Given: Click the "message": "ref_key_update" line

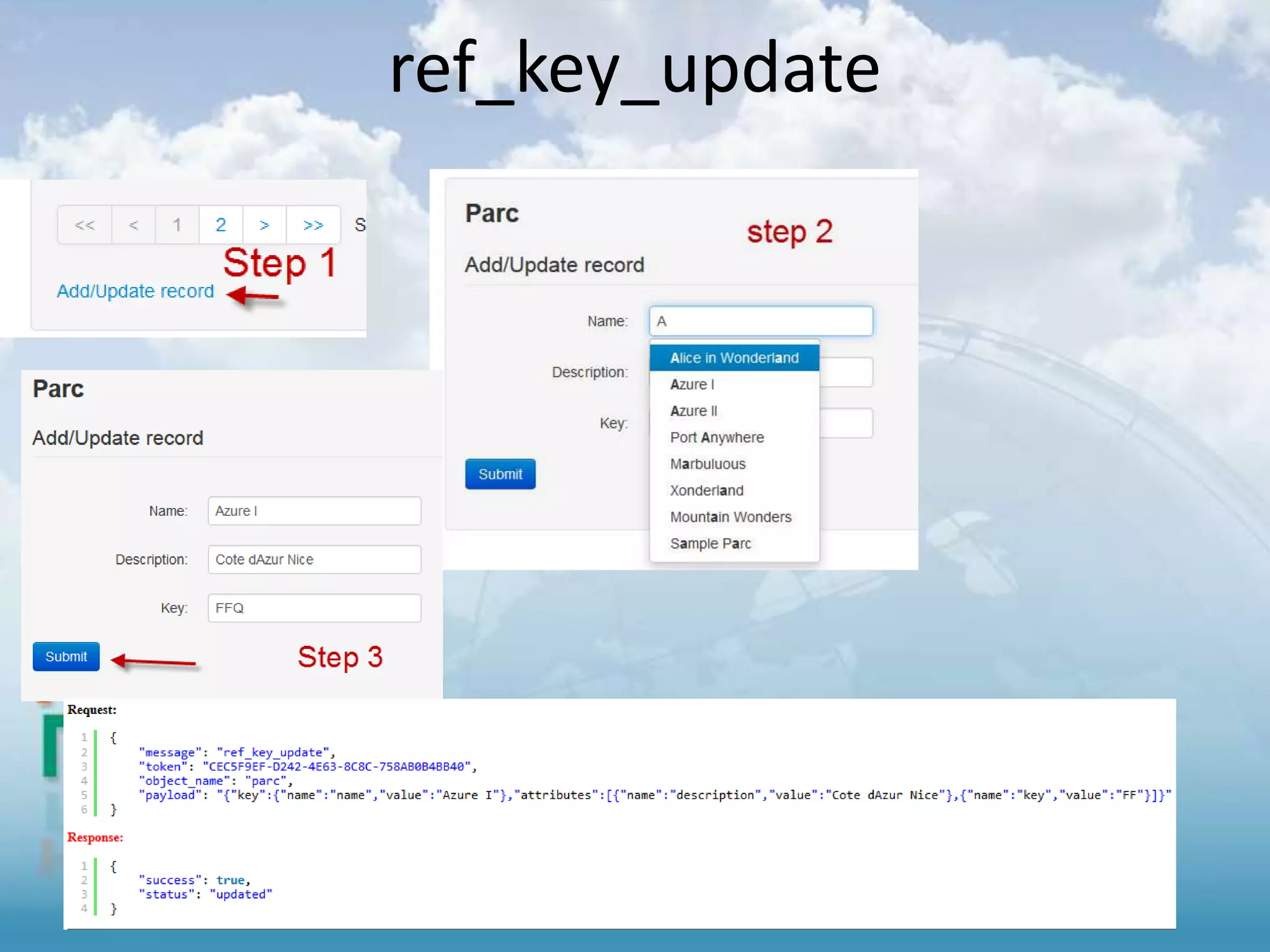Looking at the screenshot, I should [237, 752].
